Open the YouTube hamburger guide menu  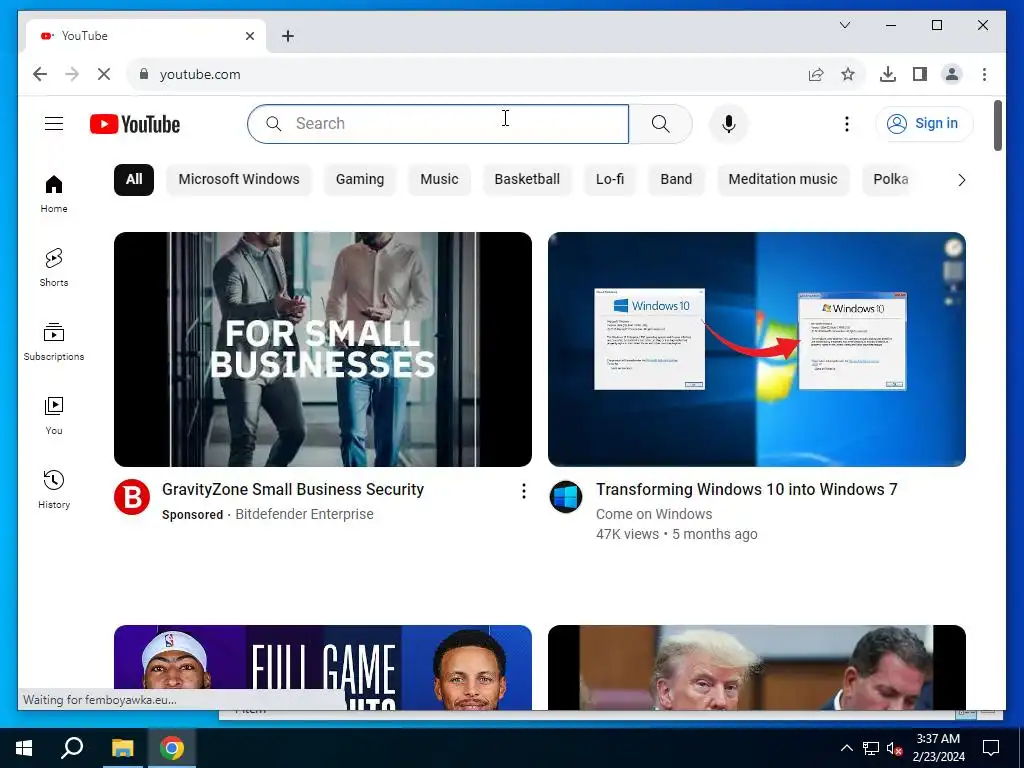coord(54,123)
